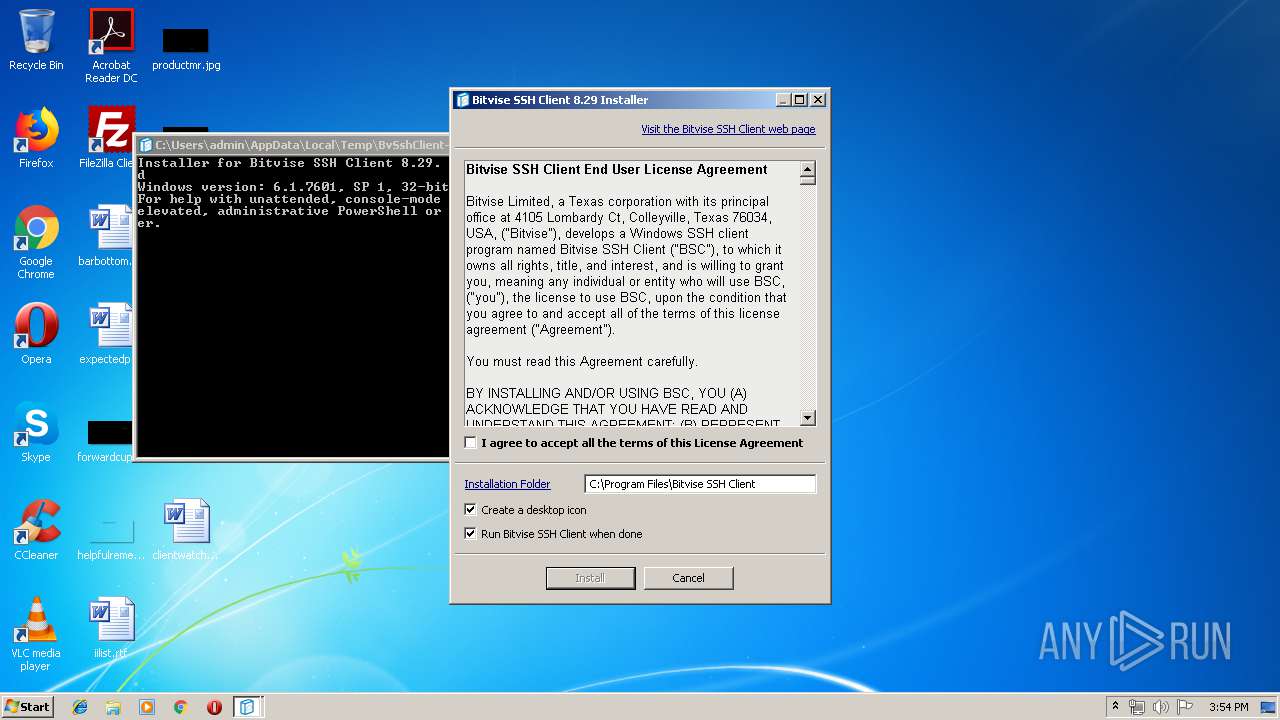Open the barbottom document icon
This screenshot has height=720, width=1280.
(x=109, y=236)
